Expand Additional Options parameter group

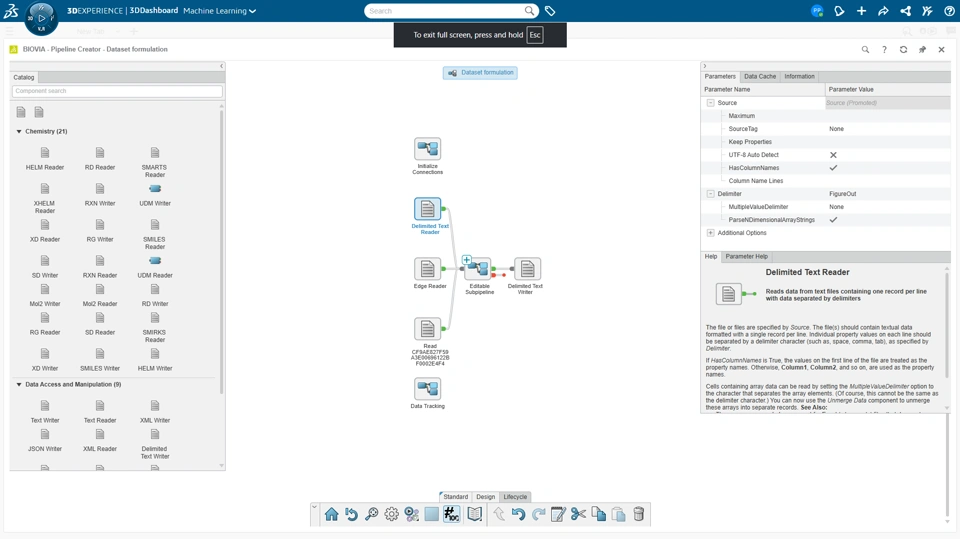pos(710,233)
